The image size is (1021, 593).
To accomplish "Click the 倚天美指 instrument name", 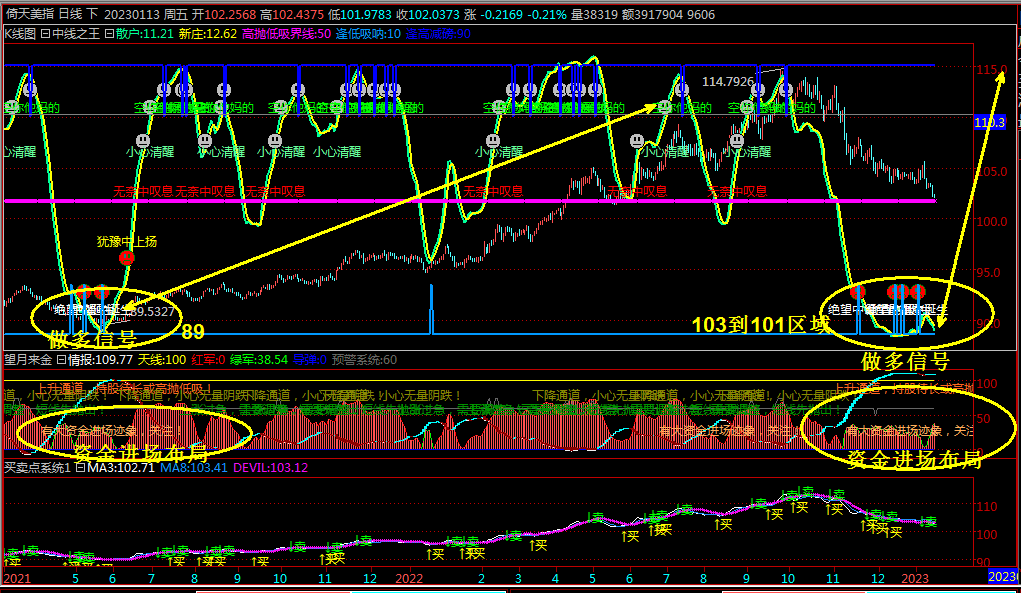I will click(x=28, y=14).
